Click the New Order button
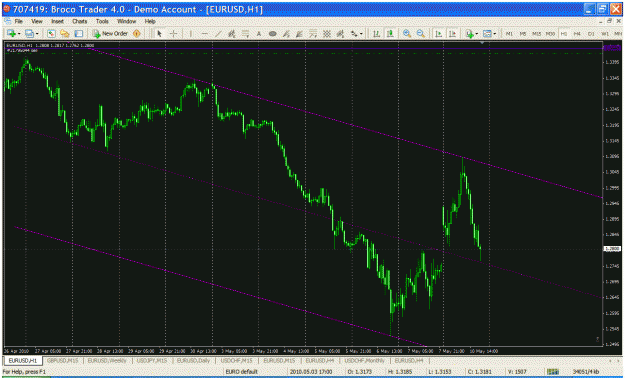The image size is (625, 378). [x=110, y=33]
